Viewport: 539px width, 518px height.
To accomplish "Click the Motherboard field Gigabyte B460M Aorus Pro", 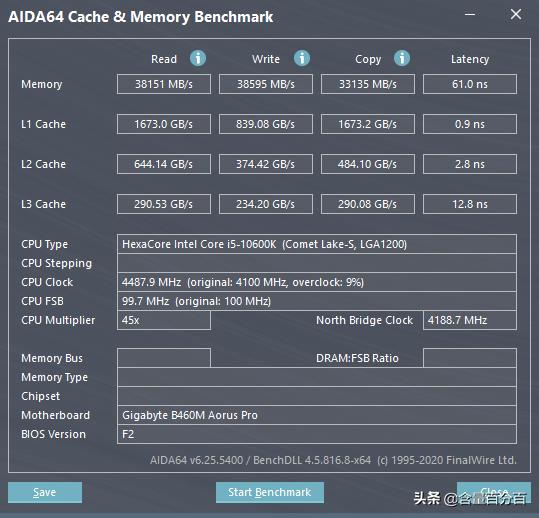I will [x=317, y=415].
